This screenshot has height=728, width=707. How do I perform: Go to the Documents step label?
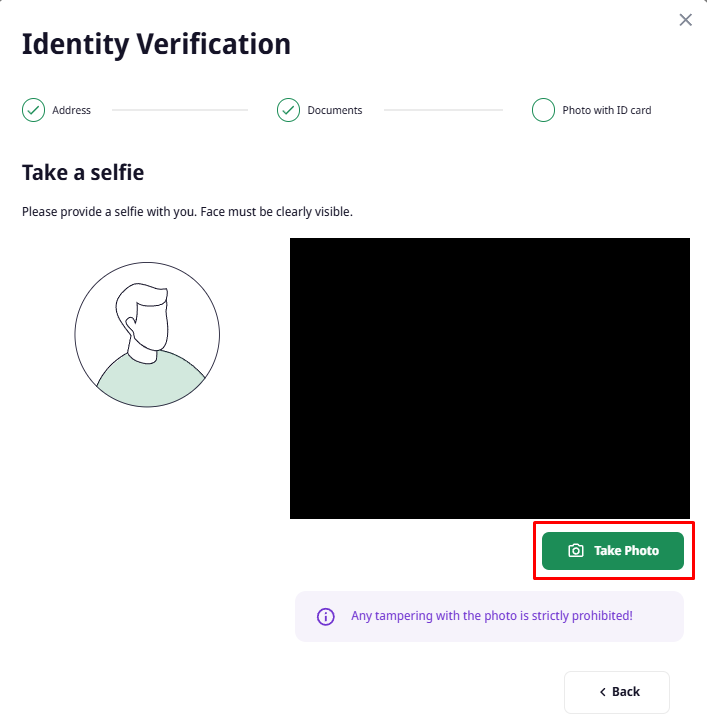coord(335,110)
